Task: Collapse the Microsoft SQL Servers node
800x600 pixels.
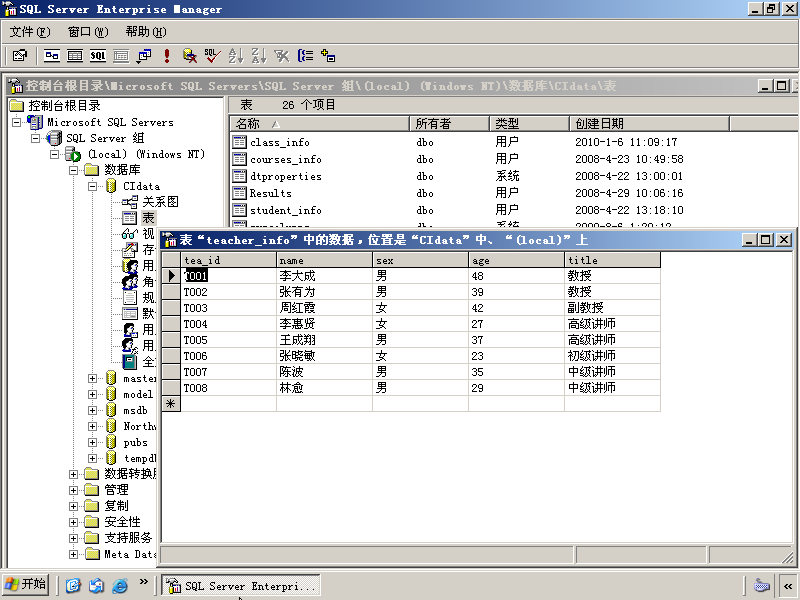Action: coord(17,122)
